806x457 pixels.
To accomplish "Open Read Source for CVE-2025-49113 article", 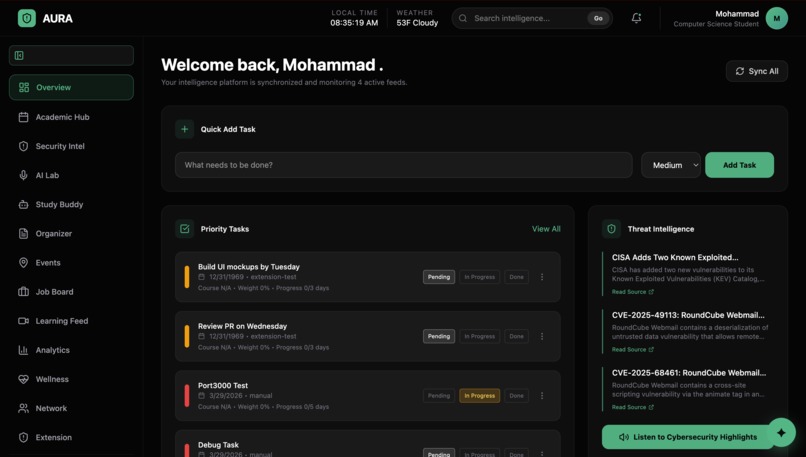I will point(632,350).
